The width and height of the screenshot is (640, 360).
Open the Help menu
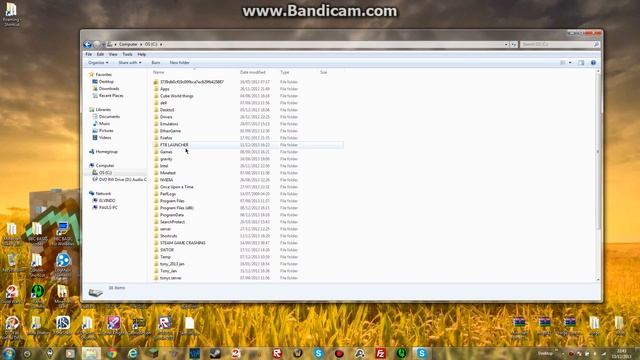[x=142, y=54]
